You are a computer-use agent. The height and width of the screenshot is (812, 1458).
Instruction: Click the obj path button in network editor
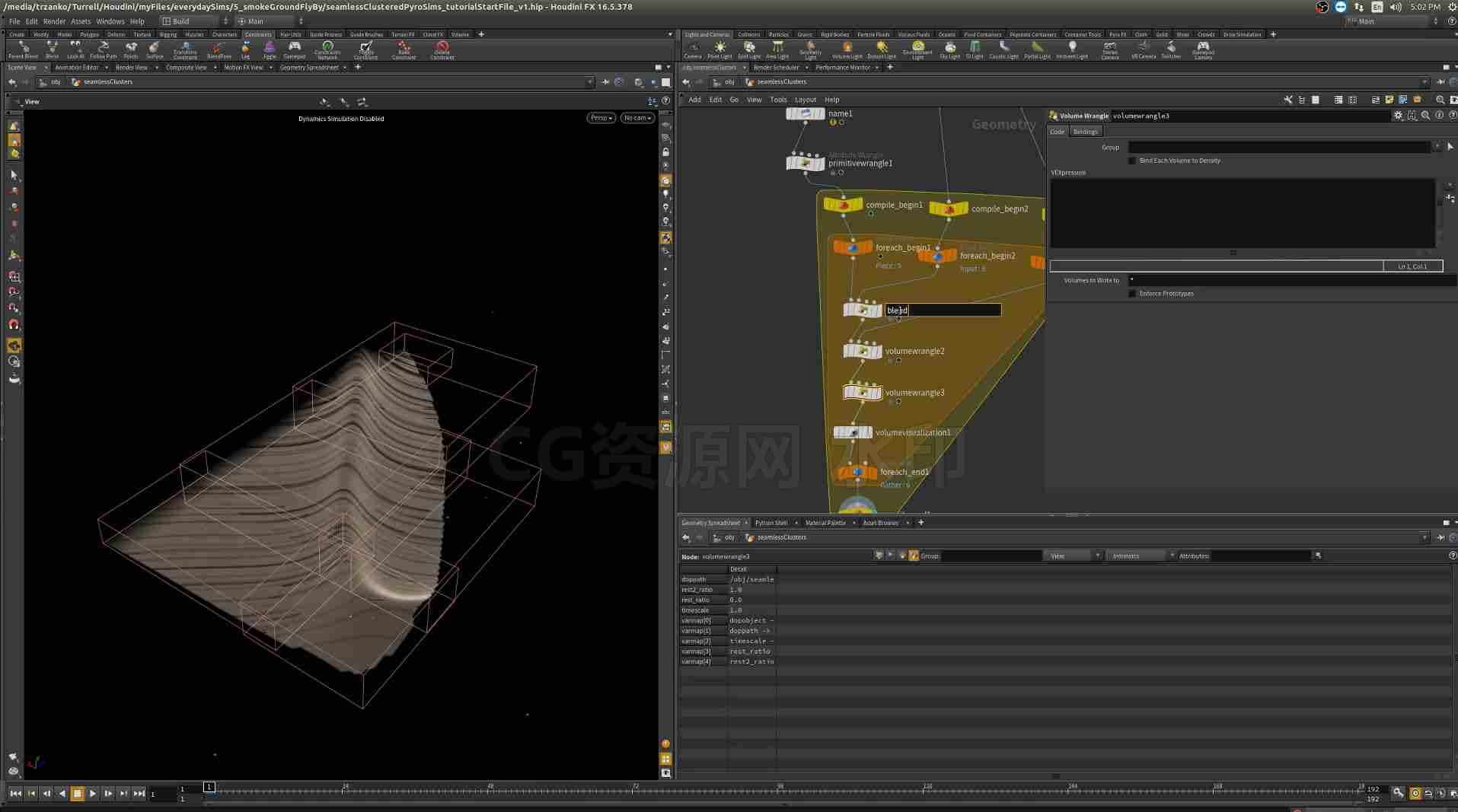pyautogui.click(x=724, y=82)
